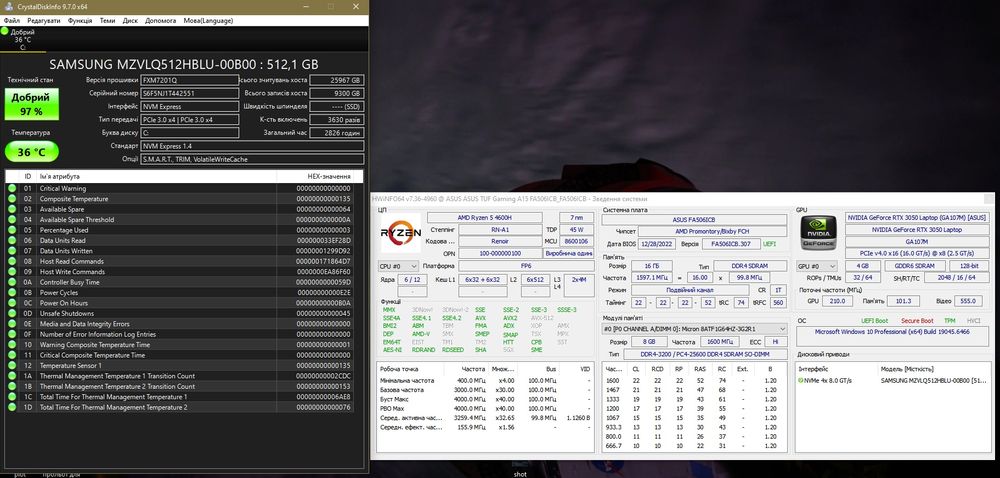Open the Диск menu
The height and width of the screenshot is (478, 1000).
[130, 20]
